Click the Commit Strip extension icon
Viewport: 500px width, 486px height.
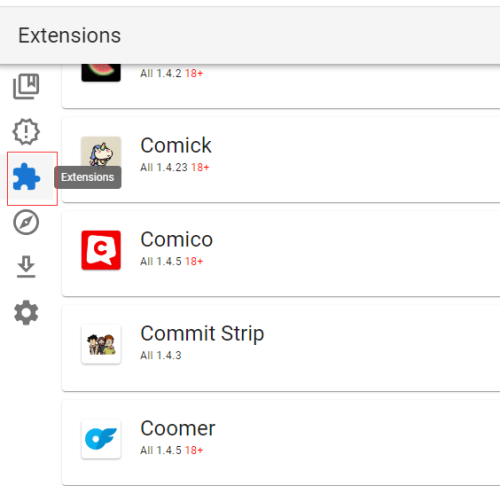point(101,344)
